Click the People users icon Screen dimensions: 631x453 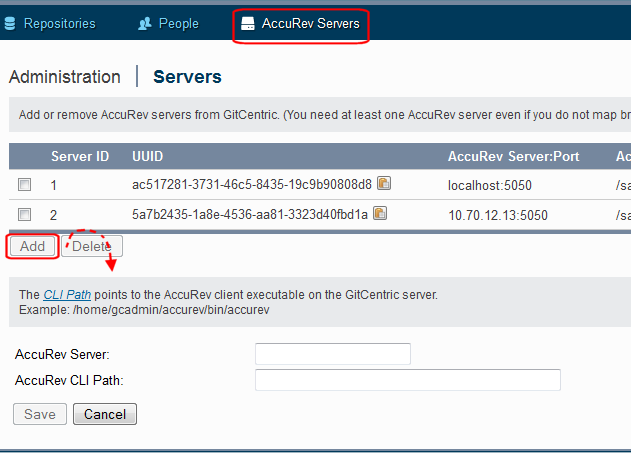click(145, 24)
